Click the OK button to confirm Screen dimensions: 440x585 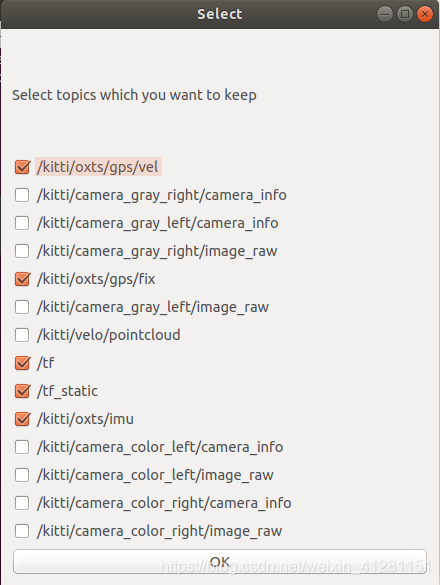click(x=220, y=561)
